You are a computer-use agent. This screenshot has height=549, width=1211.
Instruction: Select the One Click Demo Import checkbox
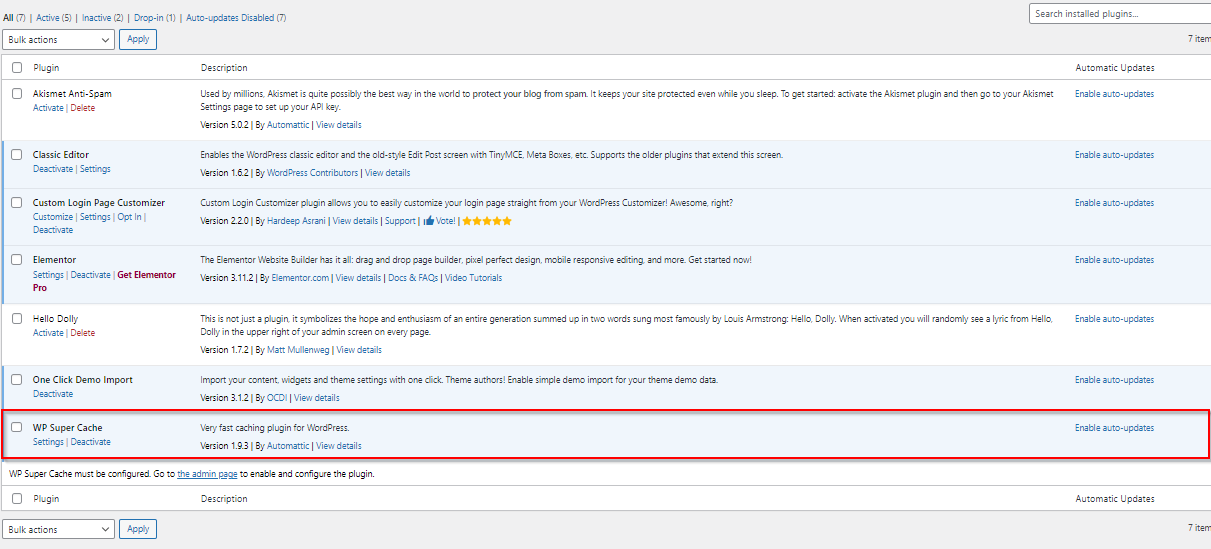pyautogui.click(x=17, y=380)
